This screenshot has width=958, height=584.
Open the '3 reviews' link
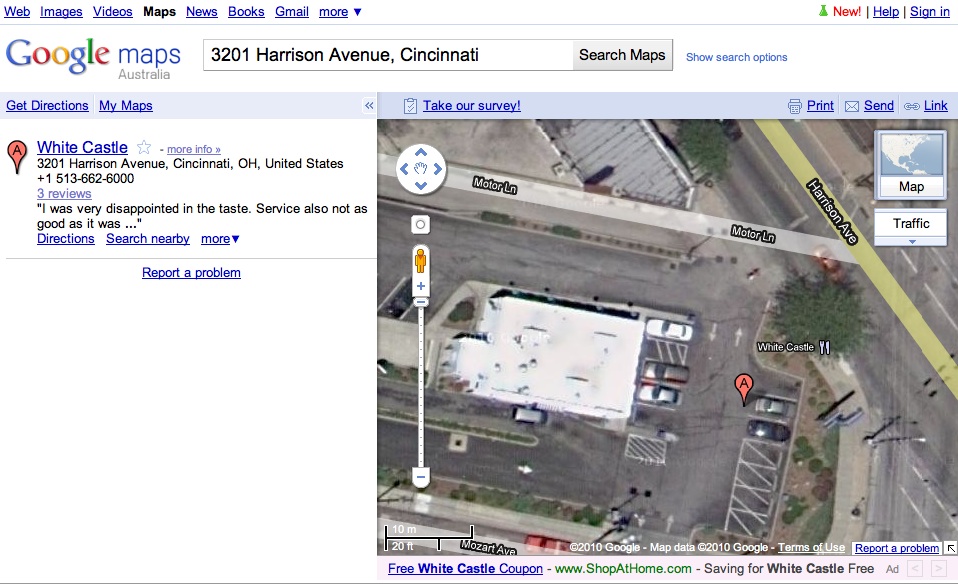(x=64, y=194)
